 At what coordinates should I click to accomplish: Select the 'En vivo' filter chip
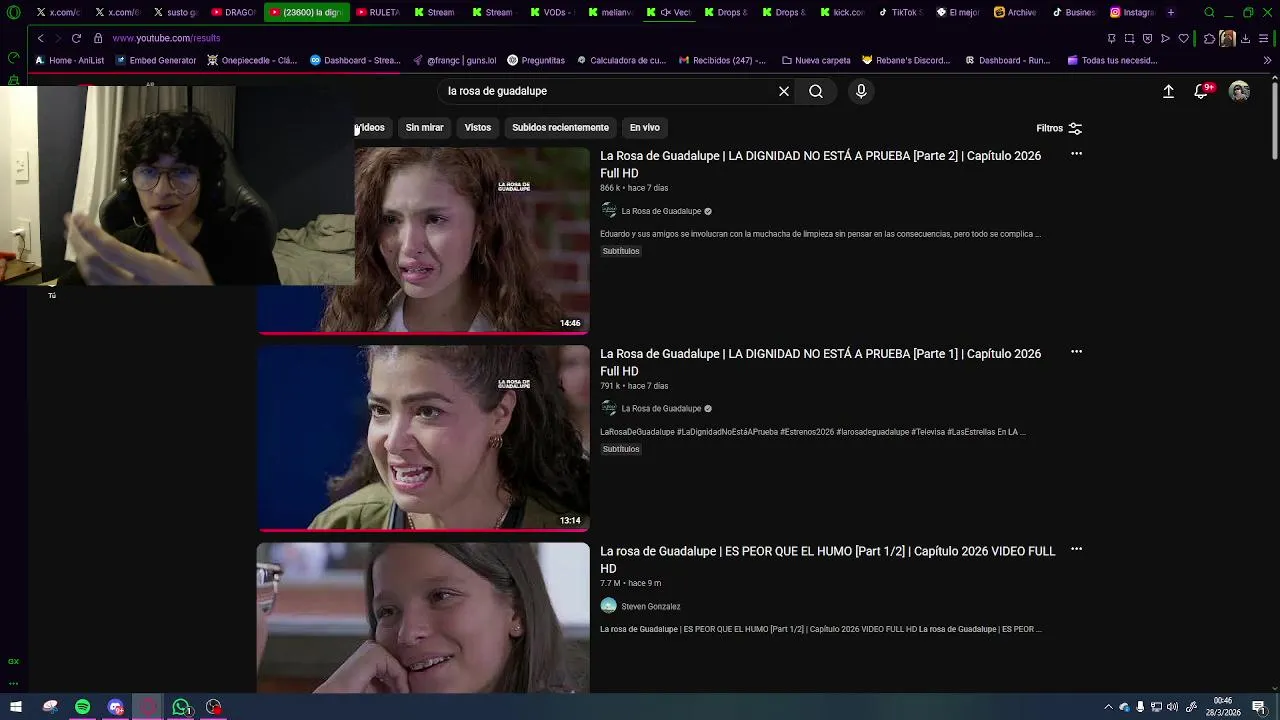tap(645, 127)
